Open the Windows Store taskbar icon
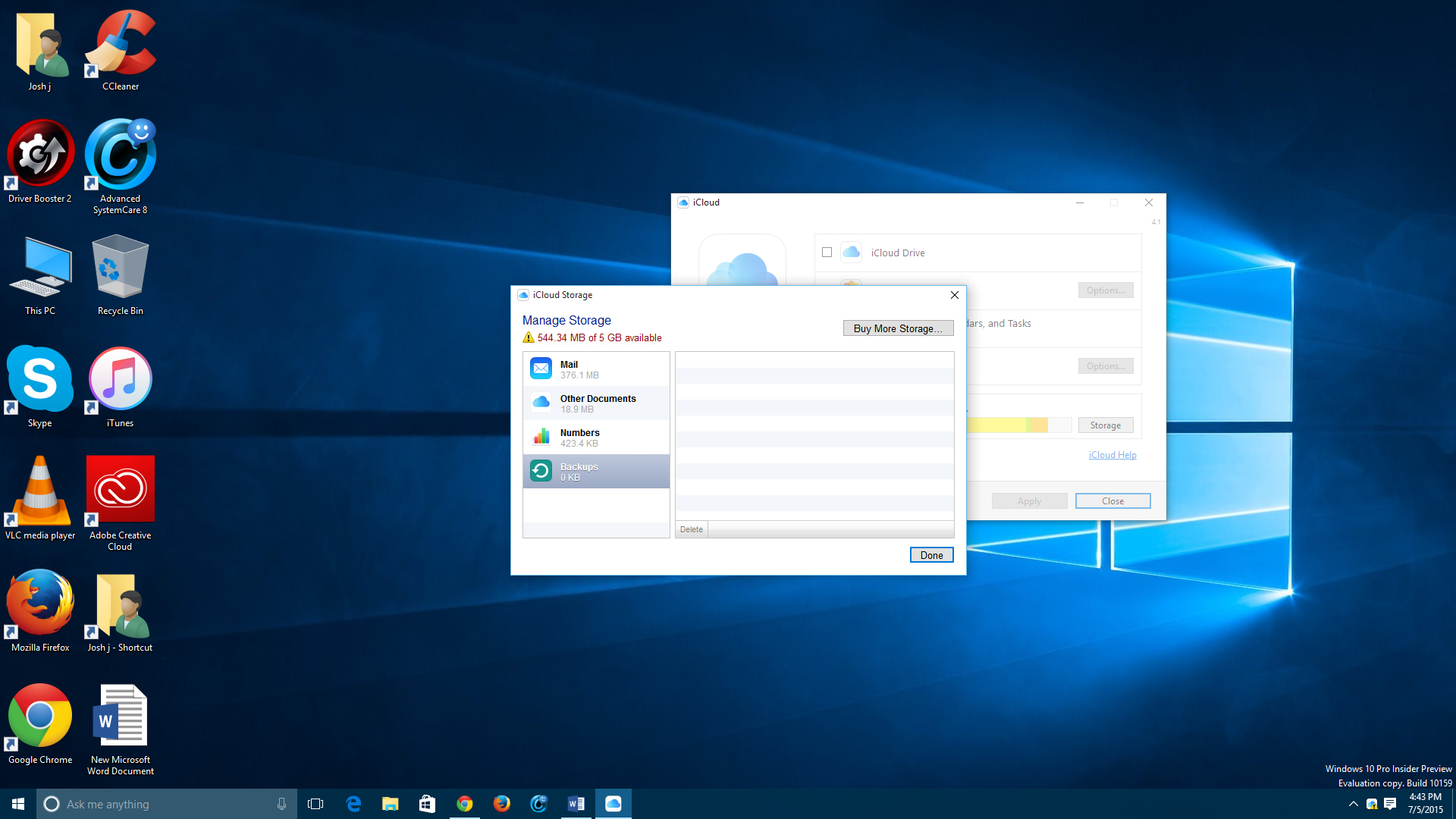This screenshot has width=1456, height=819. point(428,804)
